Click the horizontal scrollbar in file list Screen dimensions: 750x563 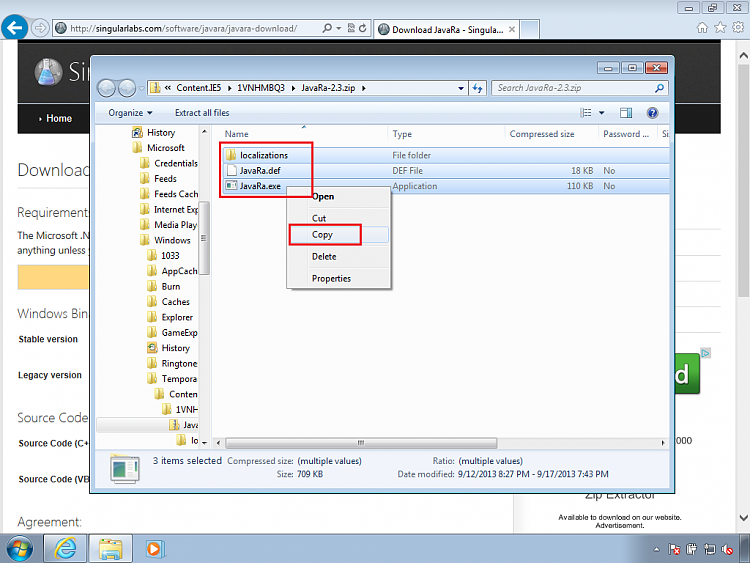coord(361,443)
